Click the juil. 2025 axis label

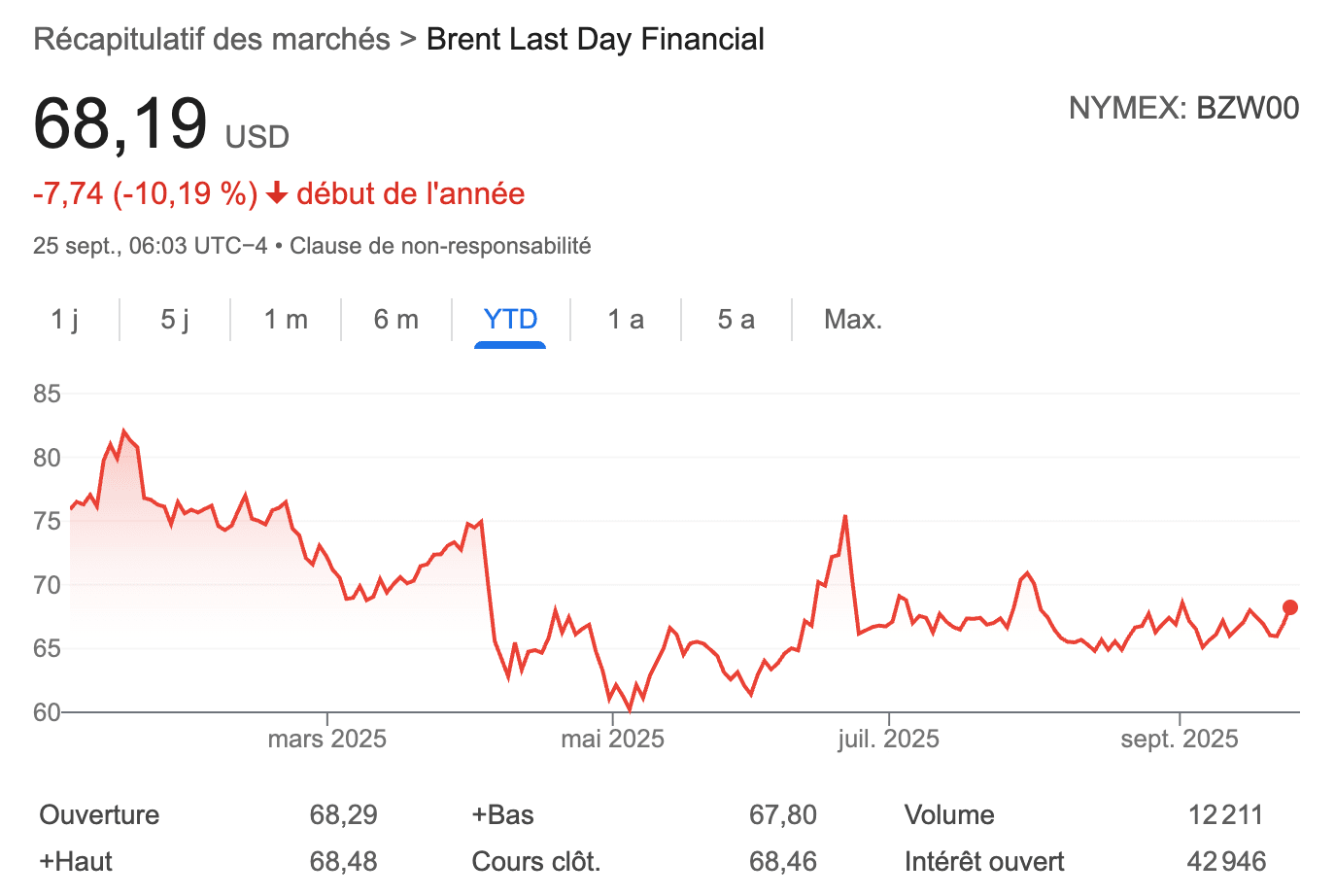point(888,740)
